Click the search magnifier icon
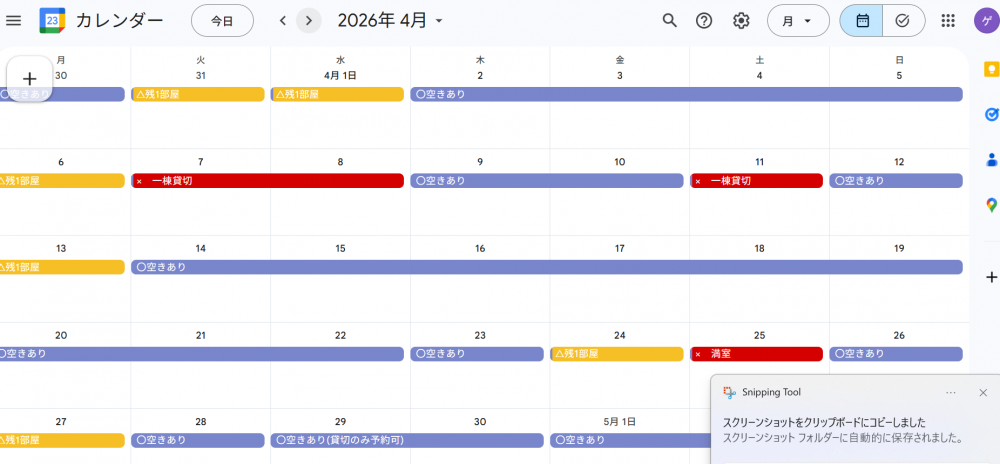 click(x=670, y=20)
